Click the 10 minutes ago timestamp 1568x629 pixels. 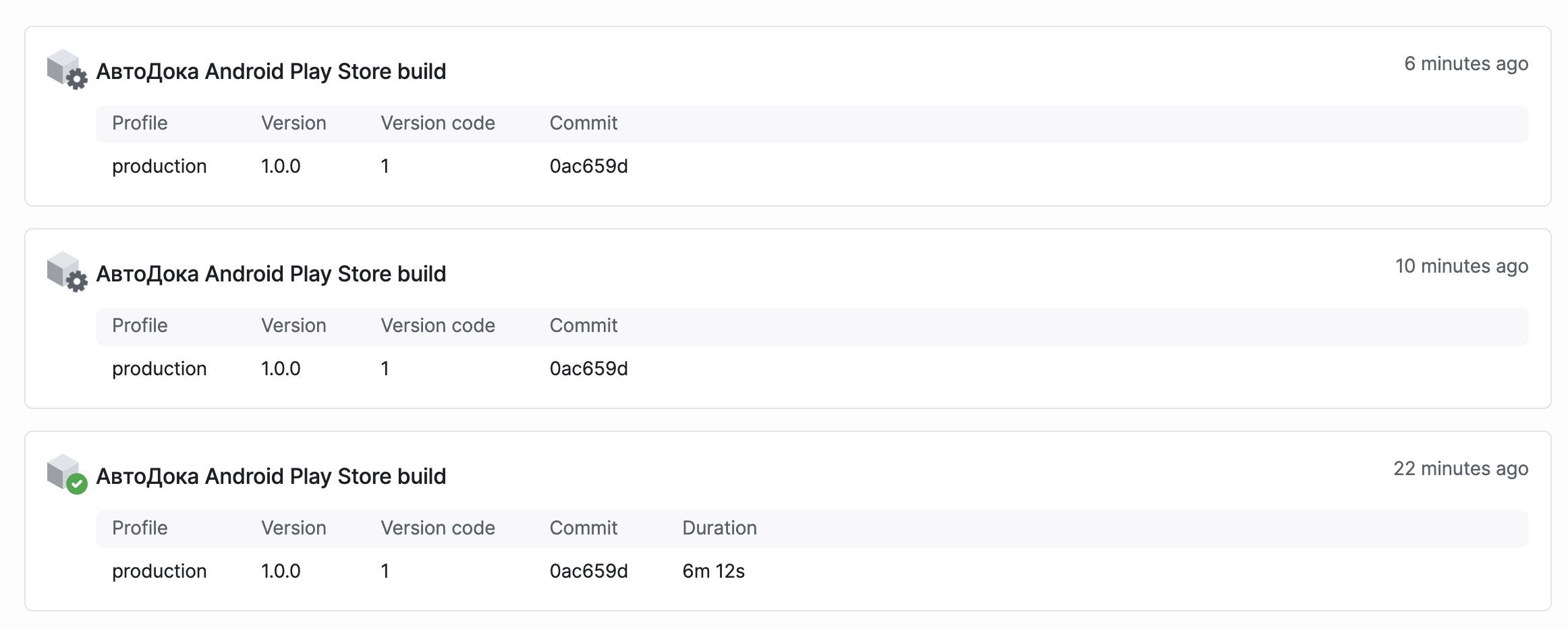coord(1461,267)
